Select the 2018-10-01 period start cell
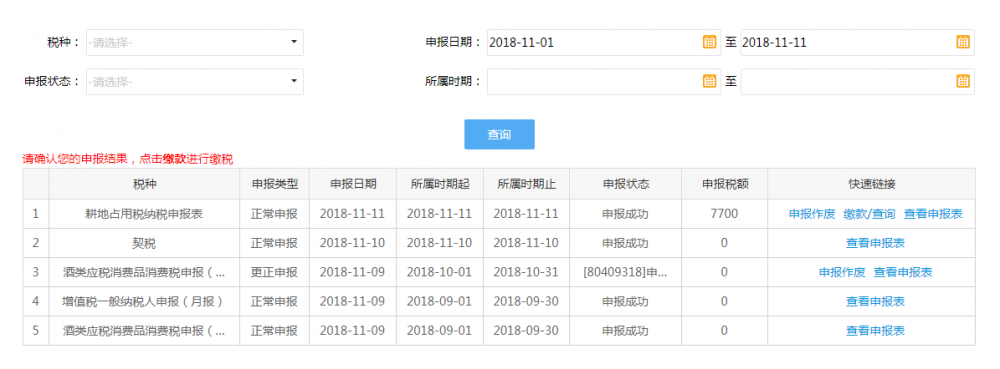This screenshot has width=1000, height=369. coord(439,272)
